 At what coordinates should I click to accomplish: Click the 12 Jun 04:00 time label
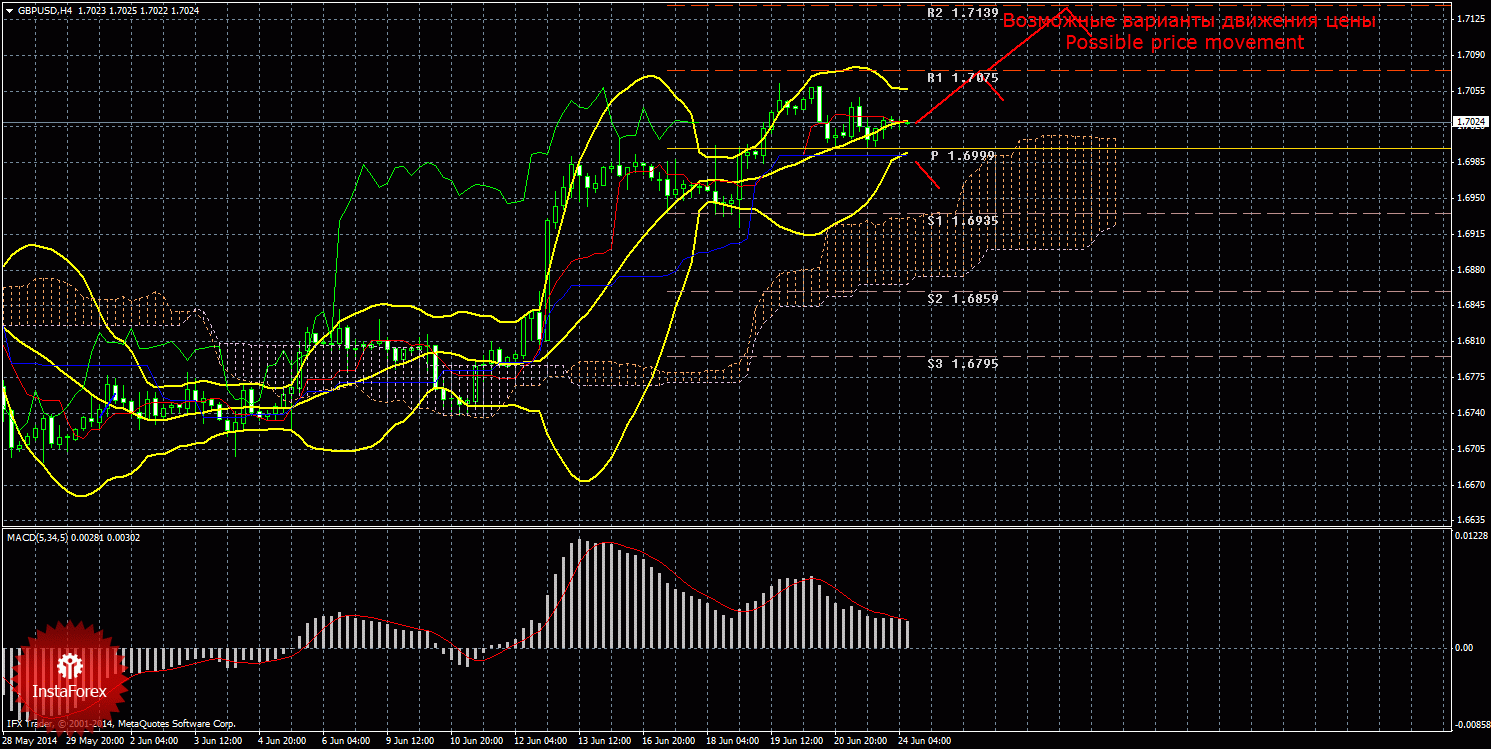click(x=541, y=742)
